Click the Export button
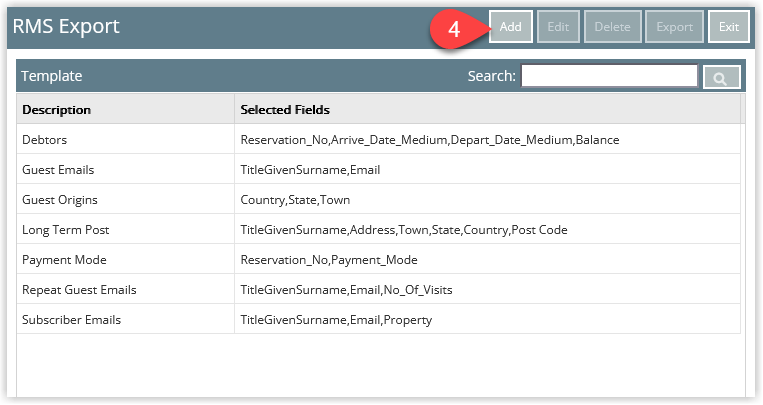The height and width of the screenshot is (405, 763). tap(674, 27)
